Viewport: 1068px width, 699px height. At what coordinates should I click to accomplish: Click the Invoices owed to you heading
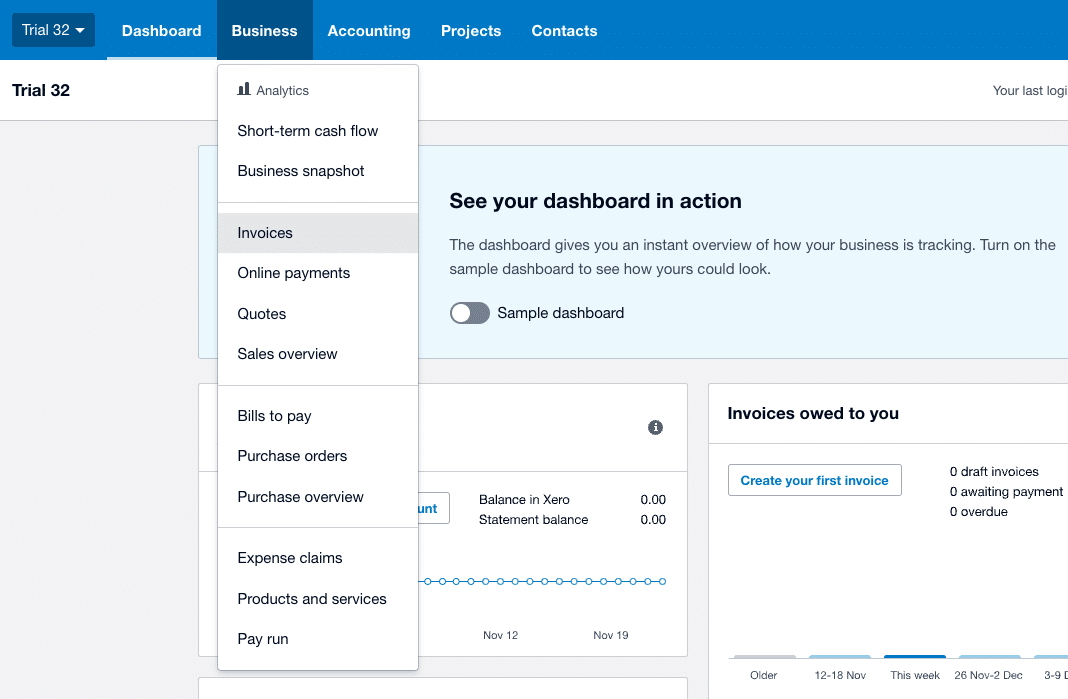point(813,414)
